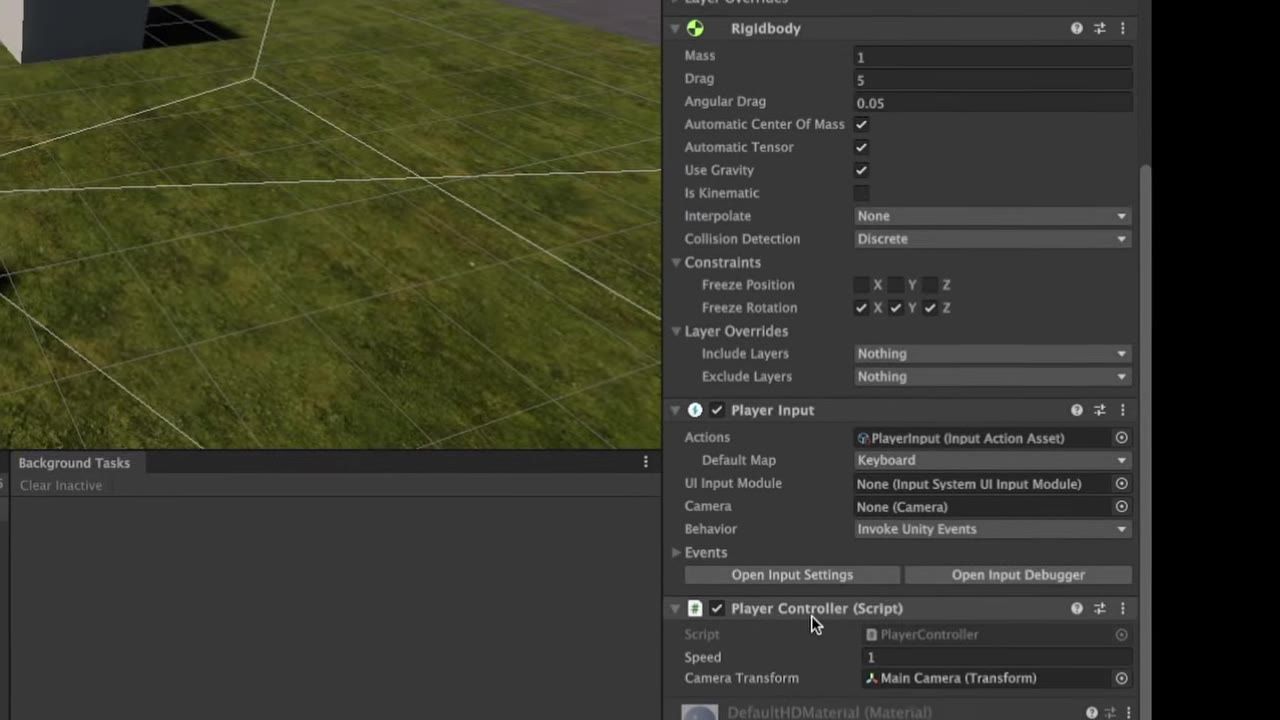Disable the Player Input component checkbox
1280x720 pixels.
tap(717, 410)
